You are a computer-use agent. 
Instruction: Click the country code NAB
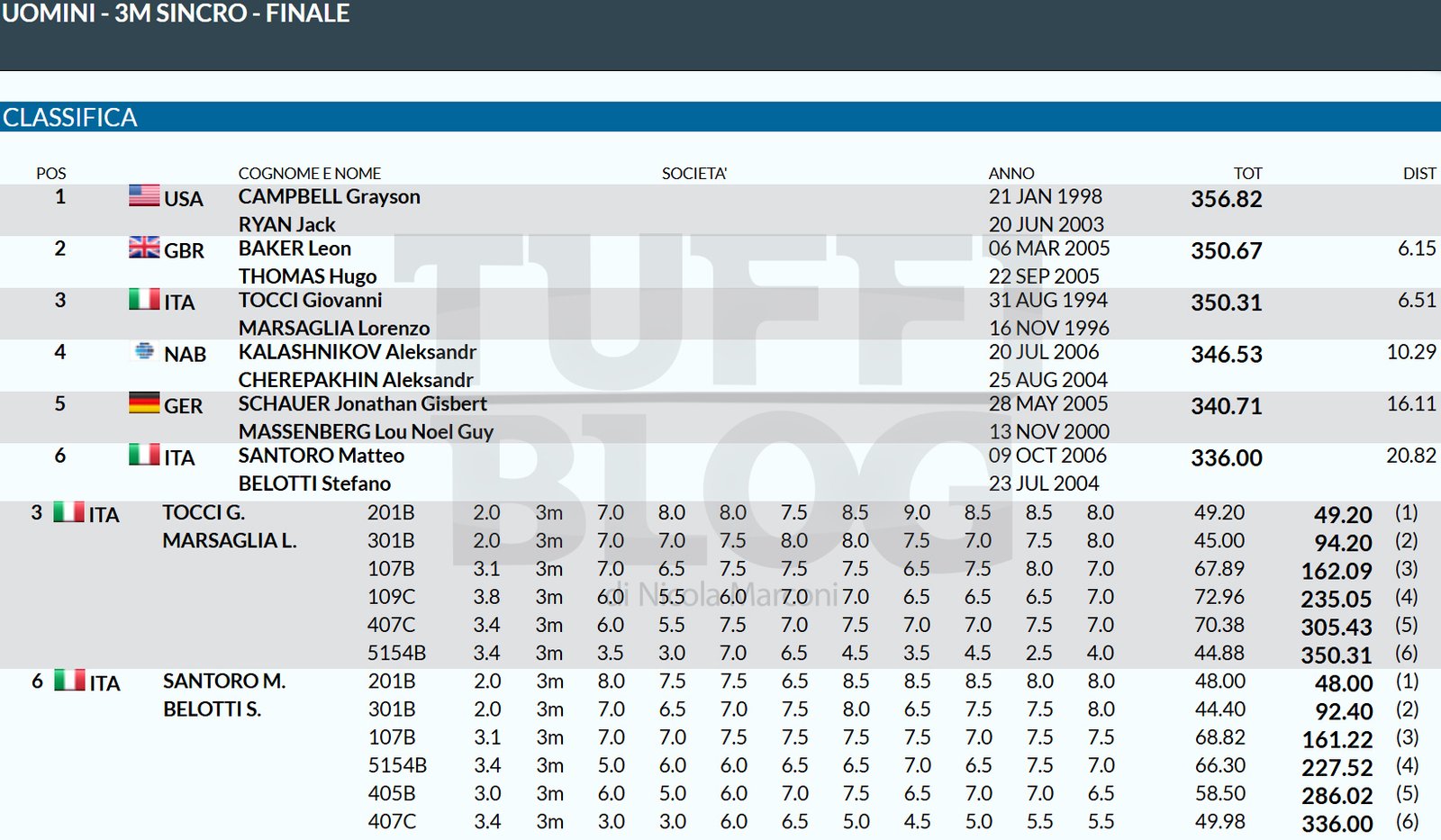tap(185, 355)
